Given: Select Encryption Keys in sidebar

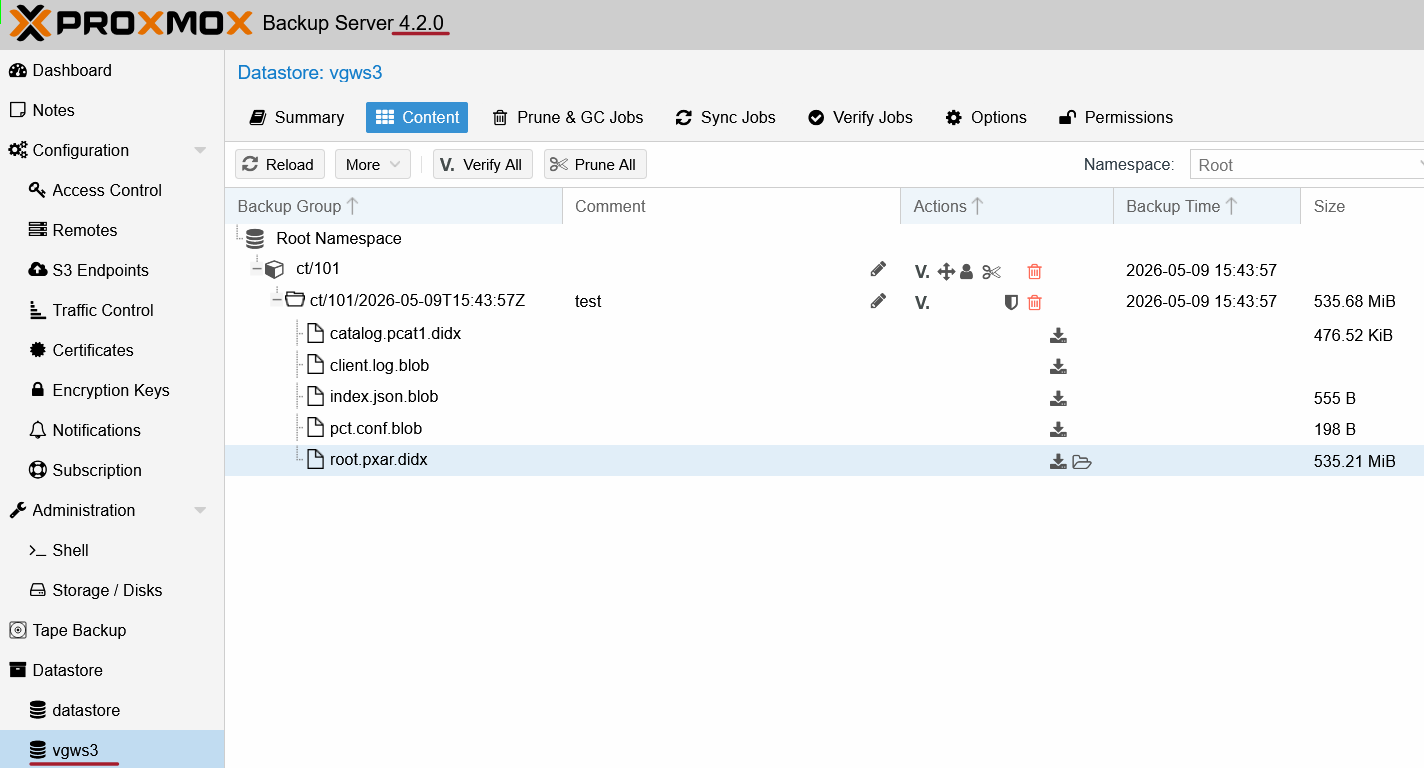Looking at the screenshot, I should pos(112,390).
